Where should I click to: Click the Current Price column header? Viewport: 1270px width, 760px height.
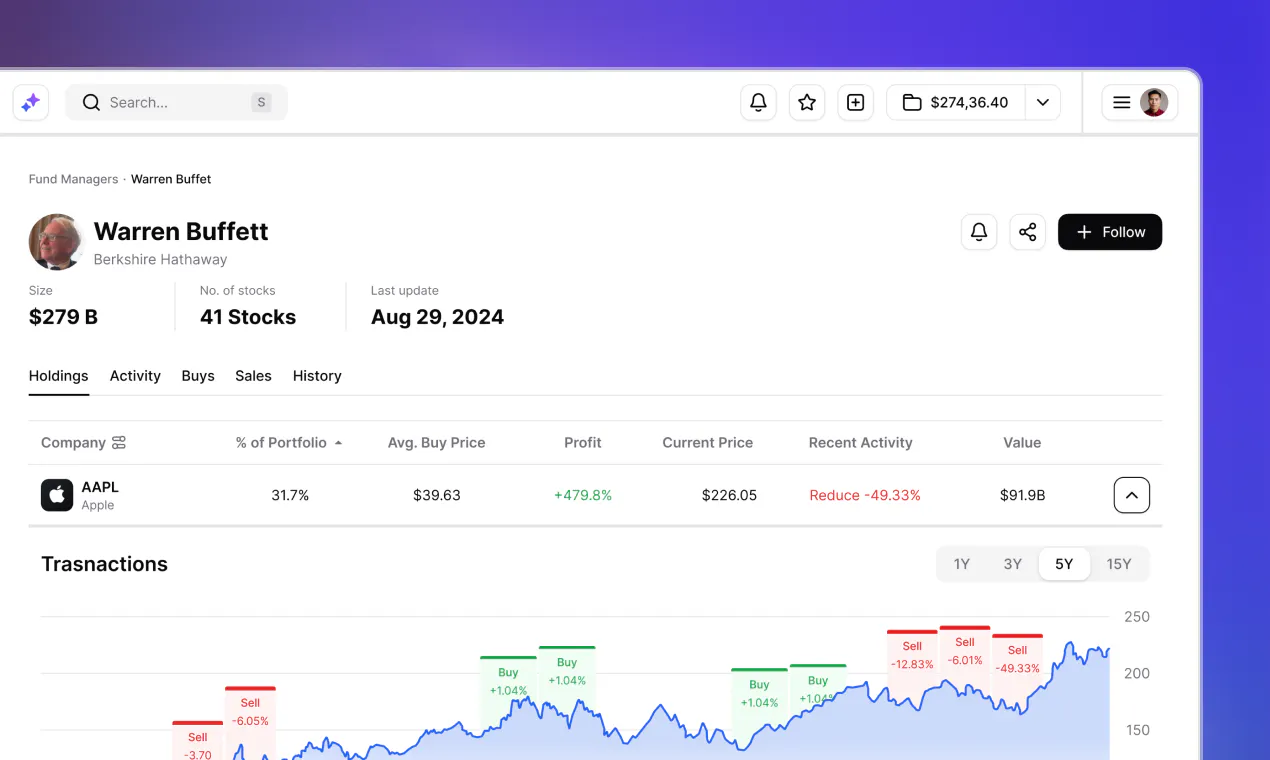pyautogui.click(x=707, y=442)
